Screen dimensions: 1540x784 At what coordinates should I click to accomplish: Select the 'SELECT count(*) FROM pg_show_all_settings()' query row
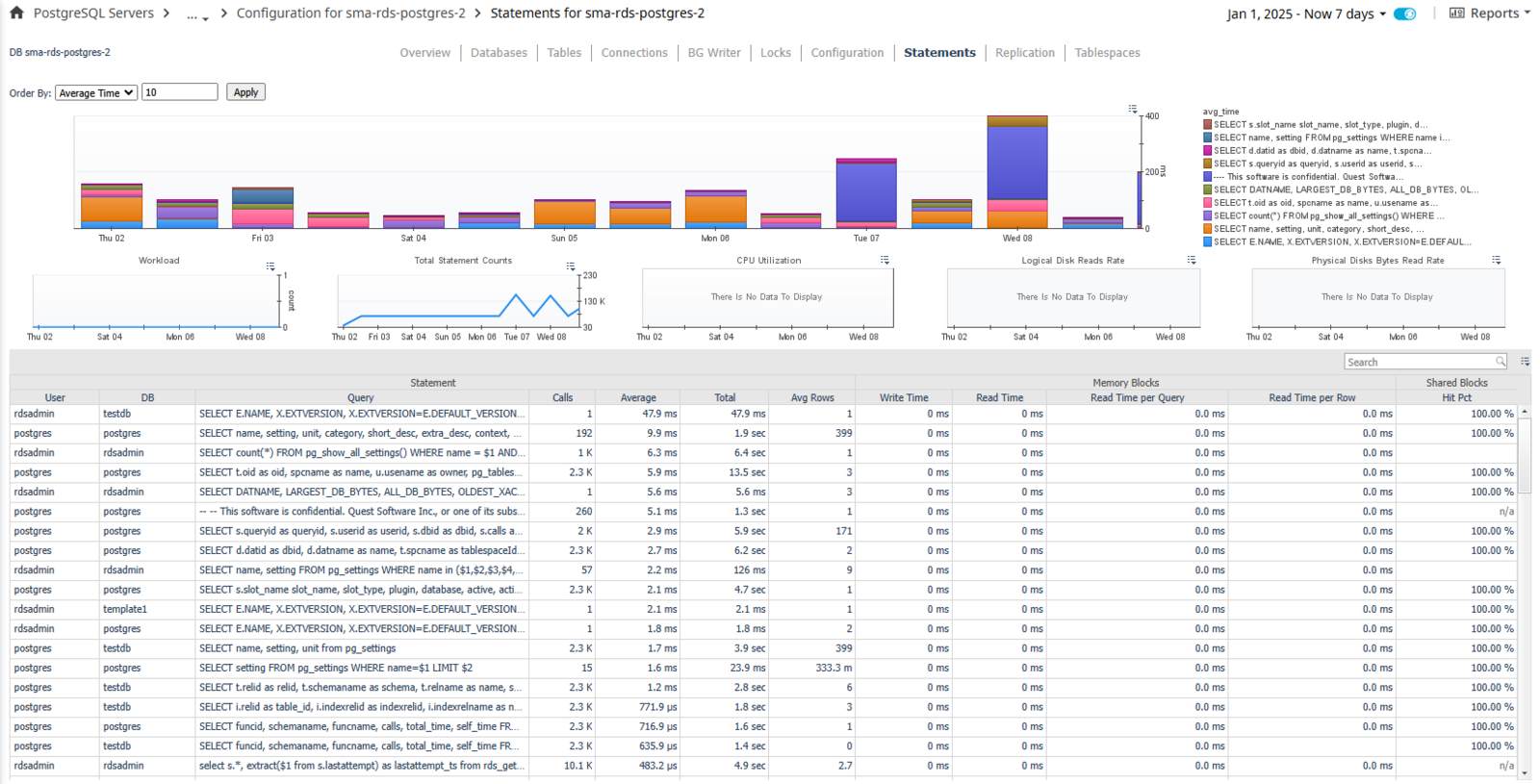click(x=361, y=453)
